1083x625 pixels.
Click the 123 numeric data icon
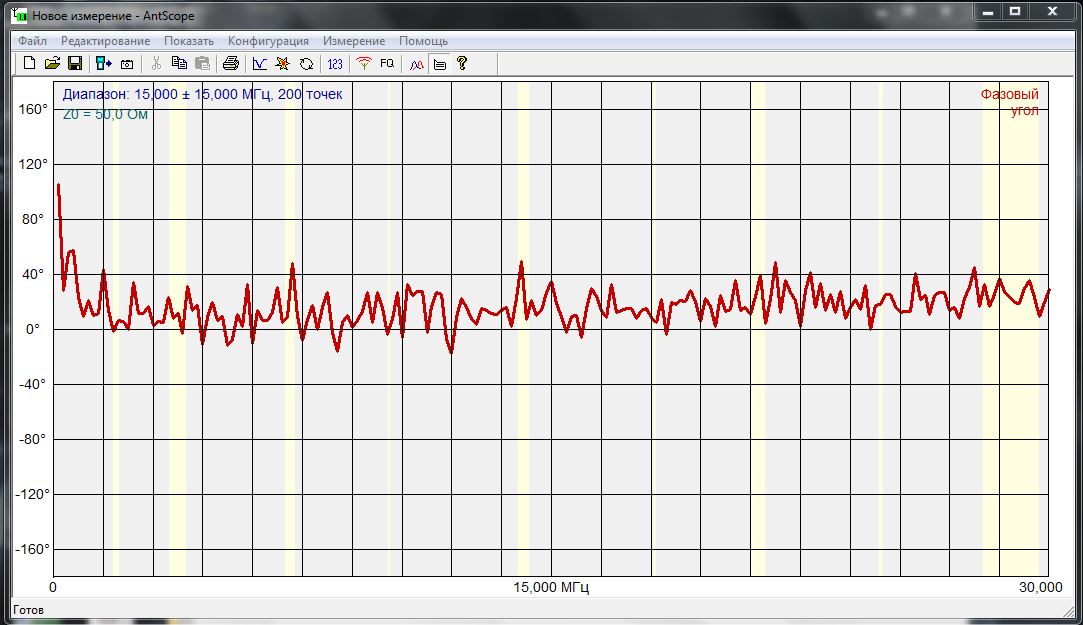tap(335, 63)
